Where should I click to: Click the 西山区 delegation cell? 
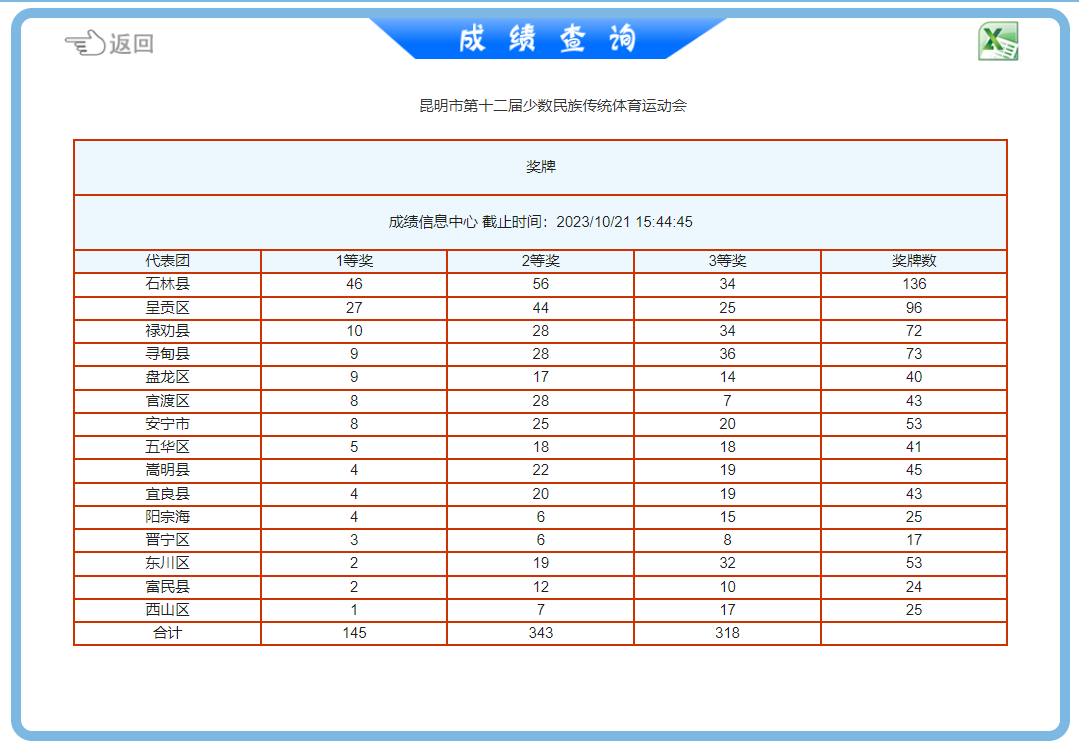coord(167,610)
